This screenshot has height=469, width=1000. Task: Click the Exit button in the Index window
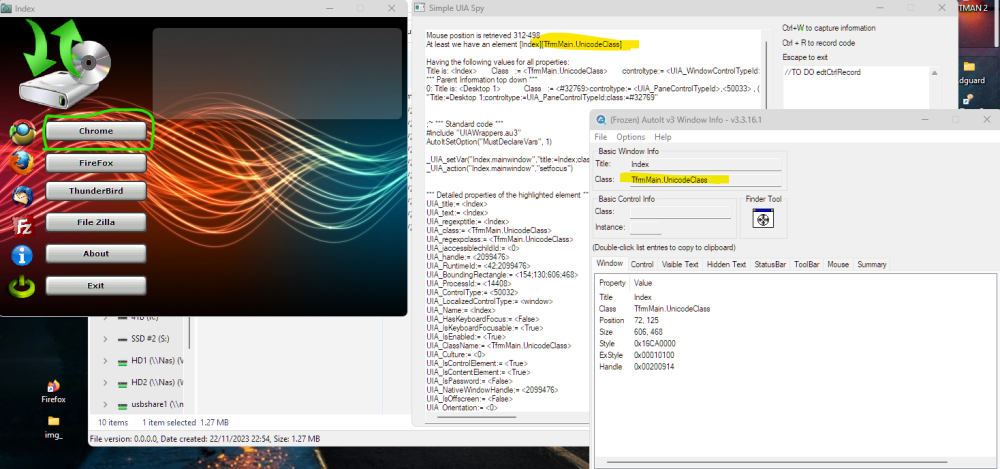(96, 285)
